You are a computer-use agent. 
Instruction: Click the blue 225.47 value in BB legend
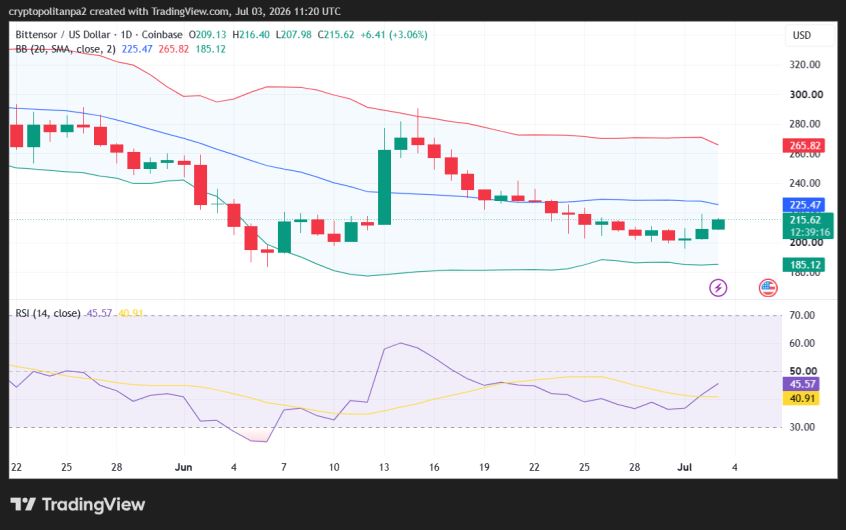coord(137,49)
